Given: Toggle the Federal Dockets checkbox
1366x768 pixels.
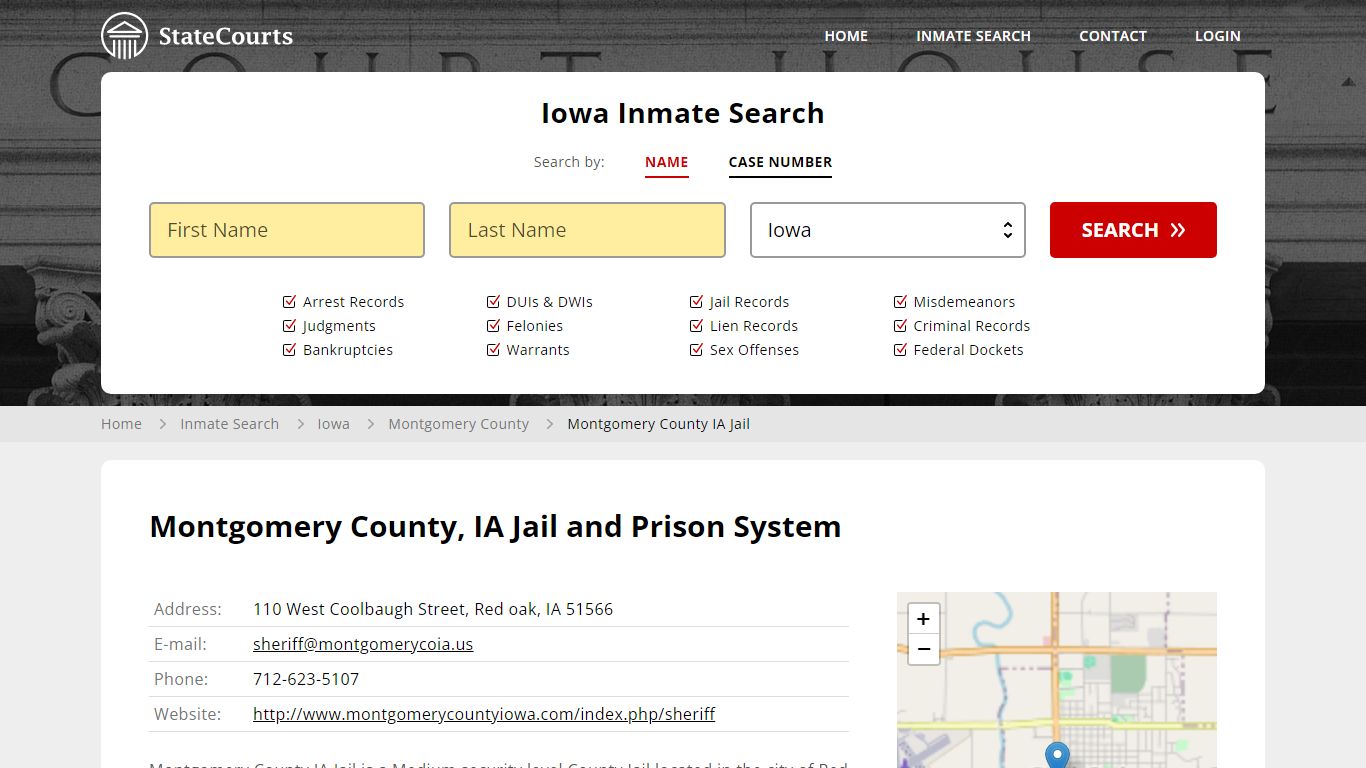Looking at the screenshot, I should [900, 350].
